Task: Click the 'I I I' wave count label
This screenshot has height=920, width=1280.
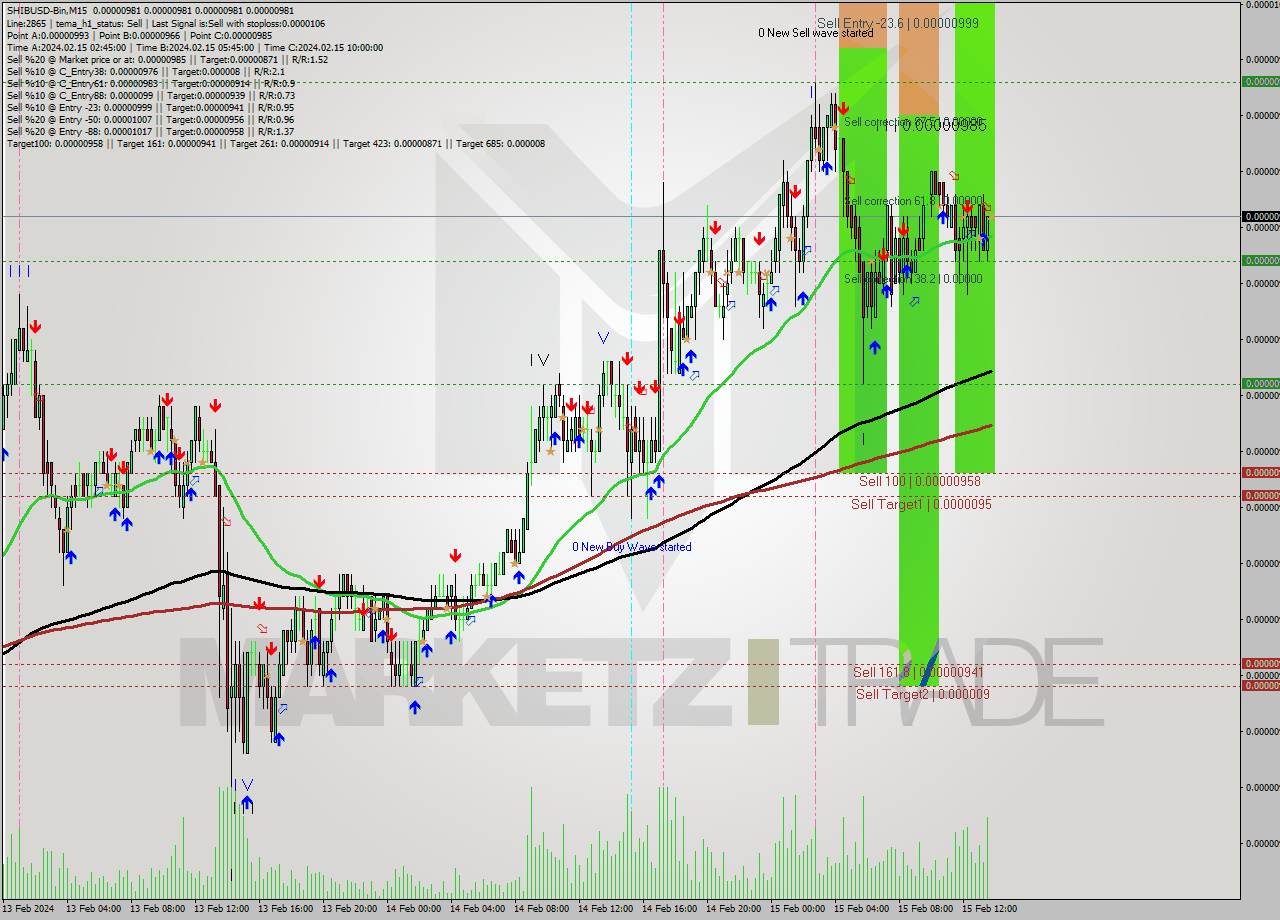Action: [20, 271]
